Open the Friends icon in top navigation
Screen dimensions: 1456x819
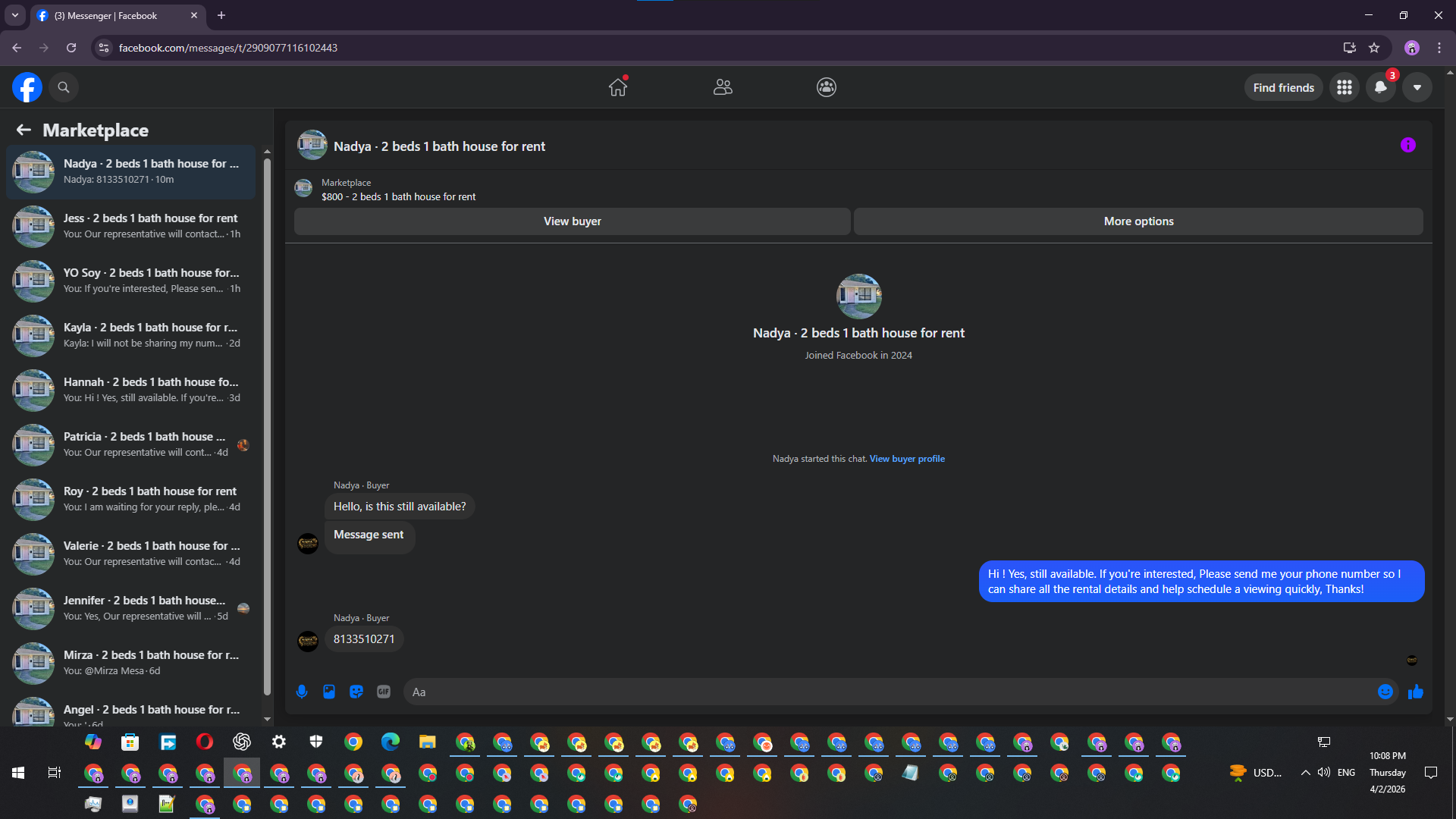click(x=723, y=87)
